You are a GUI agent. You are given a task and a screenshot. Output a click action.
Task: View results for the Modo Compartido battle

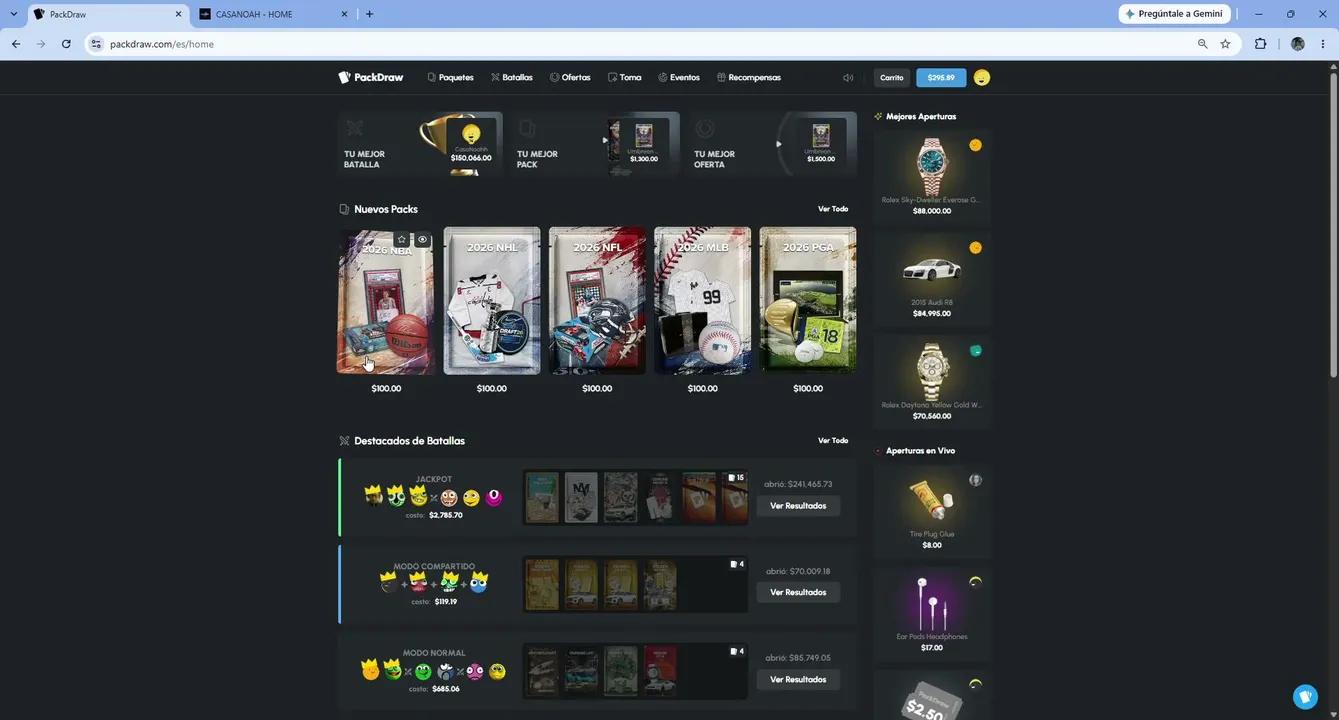tap(798, 592)
